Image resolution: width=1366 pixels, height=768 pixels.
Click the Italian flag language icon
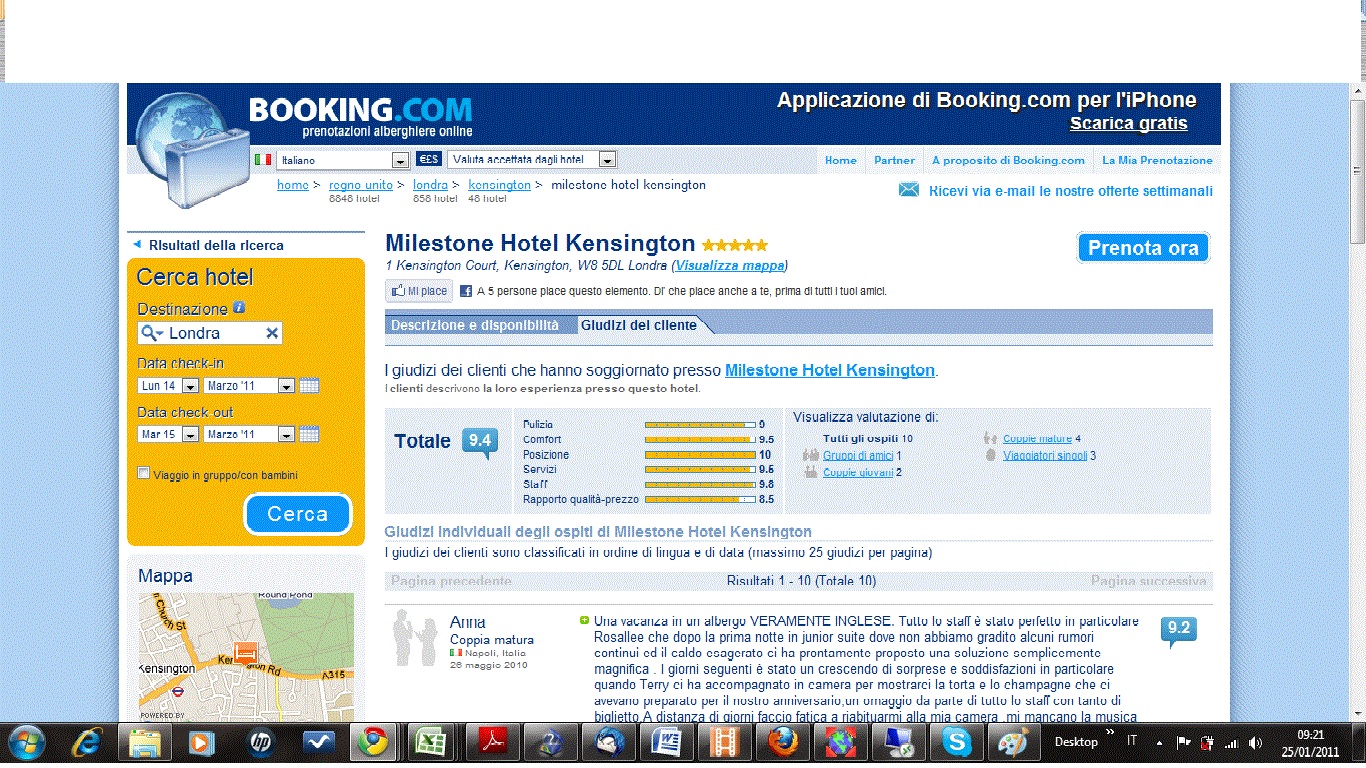pos(263,159)
